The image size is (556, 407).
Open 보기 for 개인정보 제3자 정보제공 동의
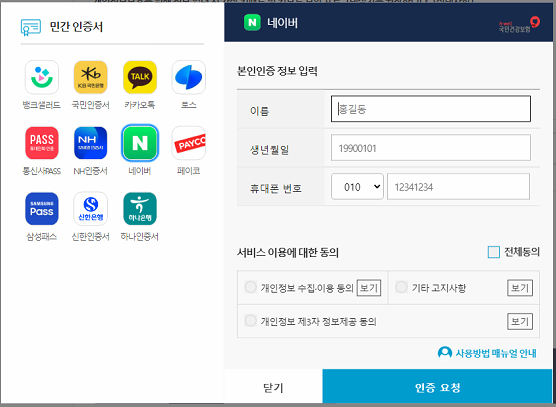pos(520,321)
